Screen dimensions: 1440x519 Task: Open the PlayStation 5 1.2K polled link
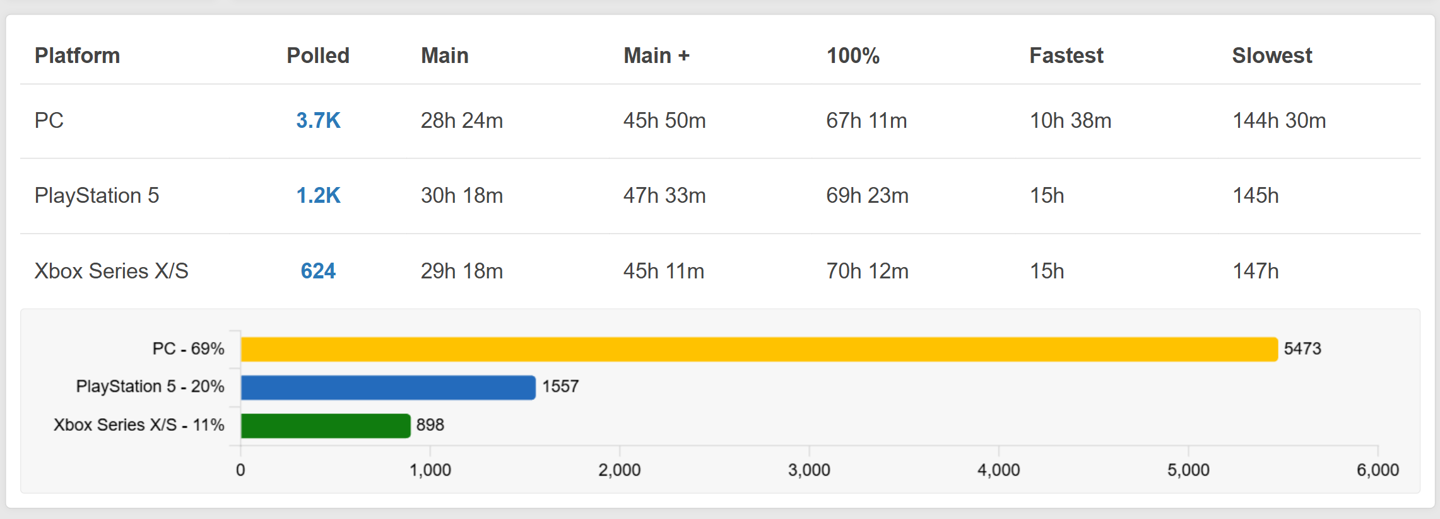[318, 196]
